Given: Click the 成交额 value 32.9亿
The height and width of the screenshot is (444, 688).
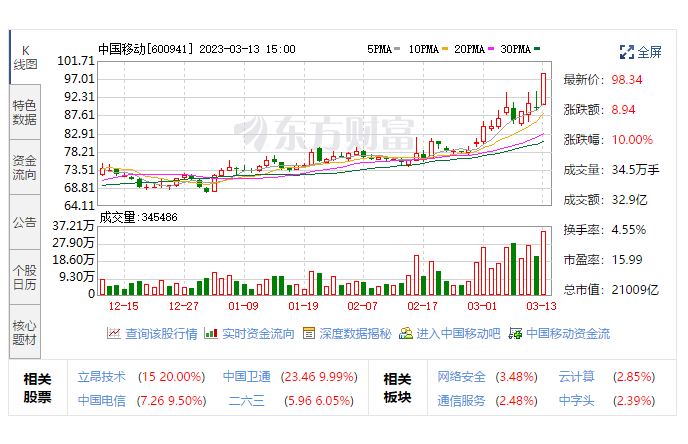Looking at the screenshot, I should 629,200.
